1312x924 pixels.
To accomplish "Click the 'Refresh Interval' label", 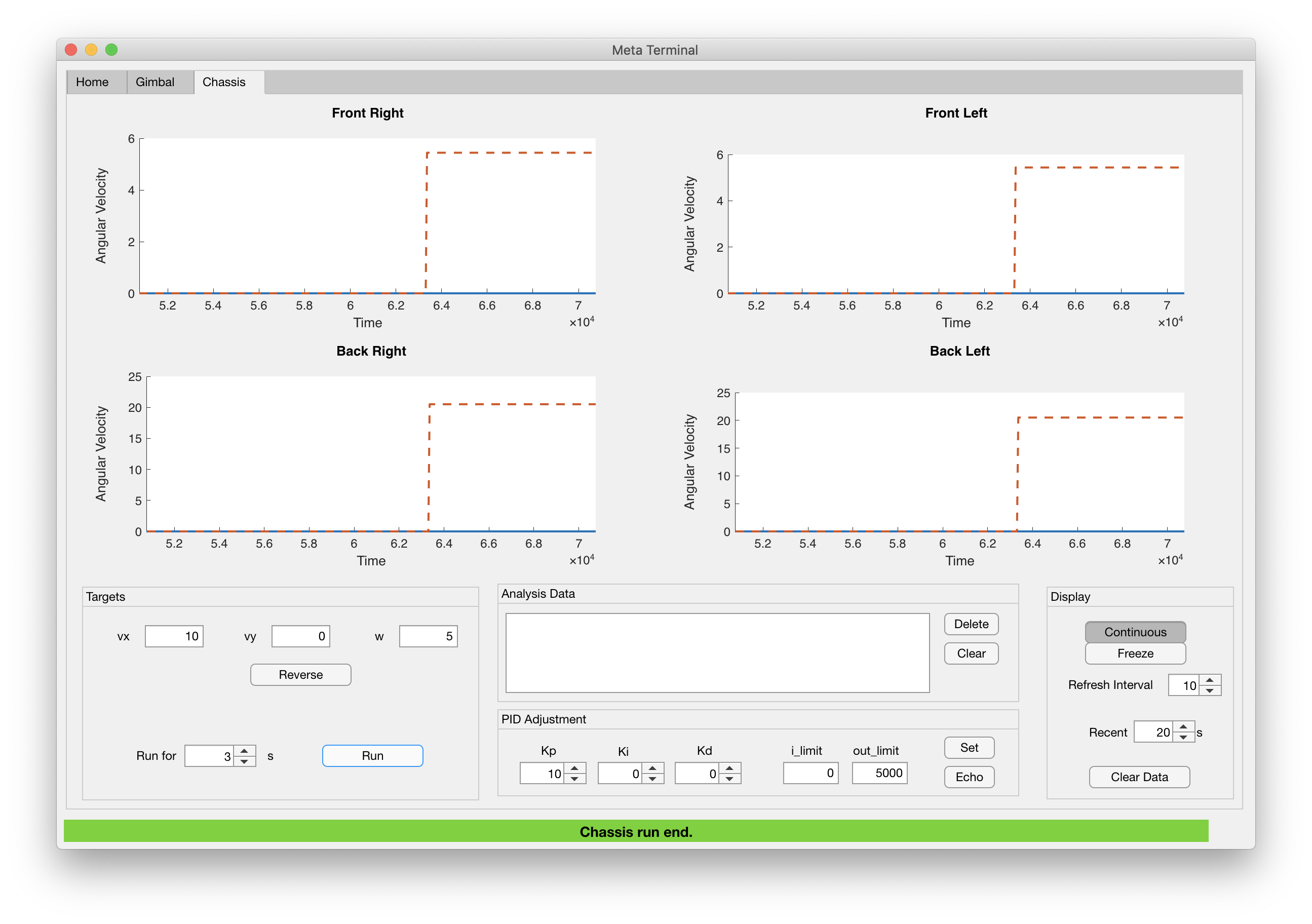I will coord(1110,684).
